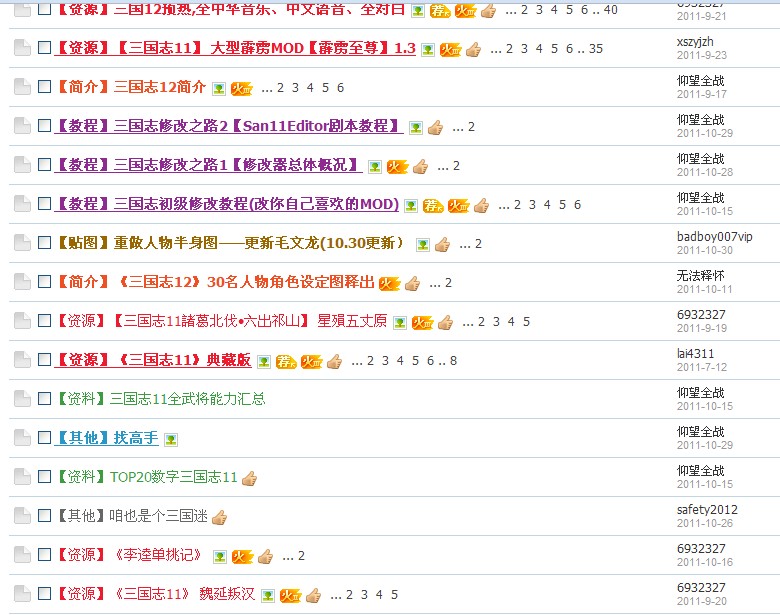
Task: Mark checkbox for 星殒五丈原 thread
Action: pos(44,322)
